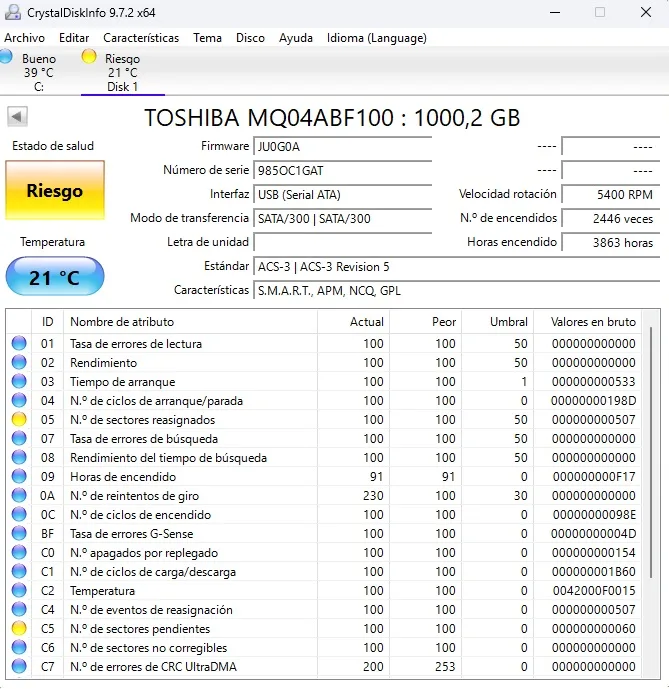Click the Peor column header

(425, 322)
